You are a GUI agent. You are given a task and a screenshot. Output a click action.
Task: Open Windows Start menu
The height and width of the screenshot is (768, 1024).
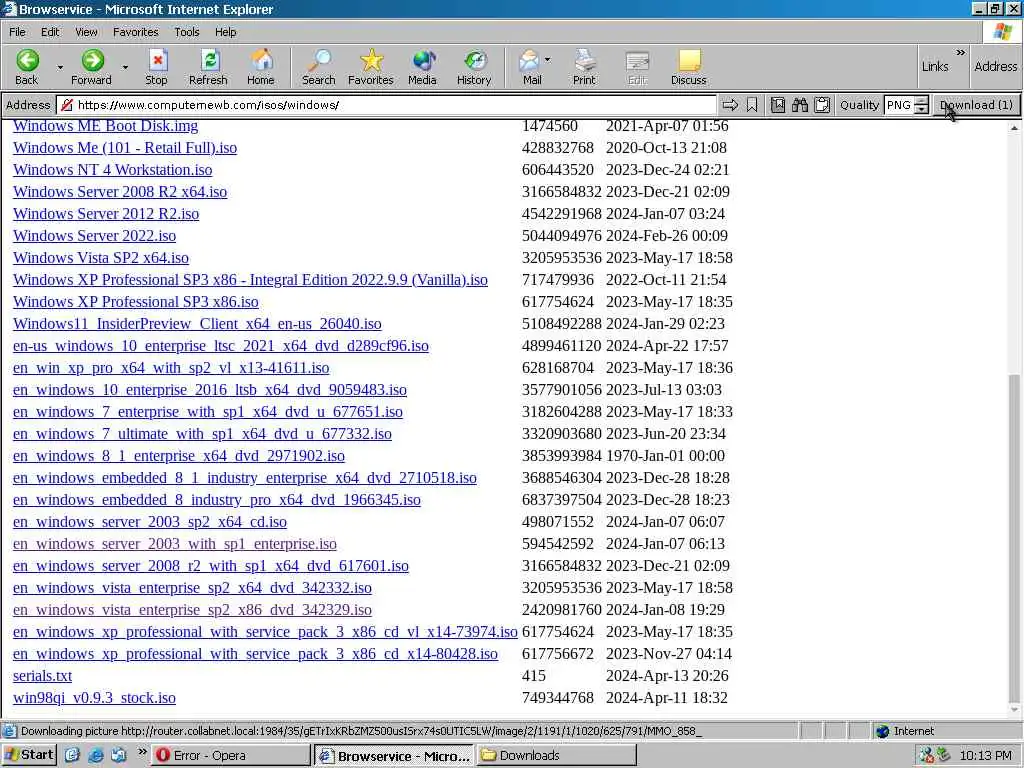point(29,756)
